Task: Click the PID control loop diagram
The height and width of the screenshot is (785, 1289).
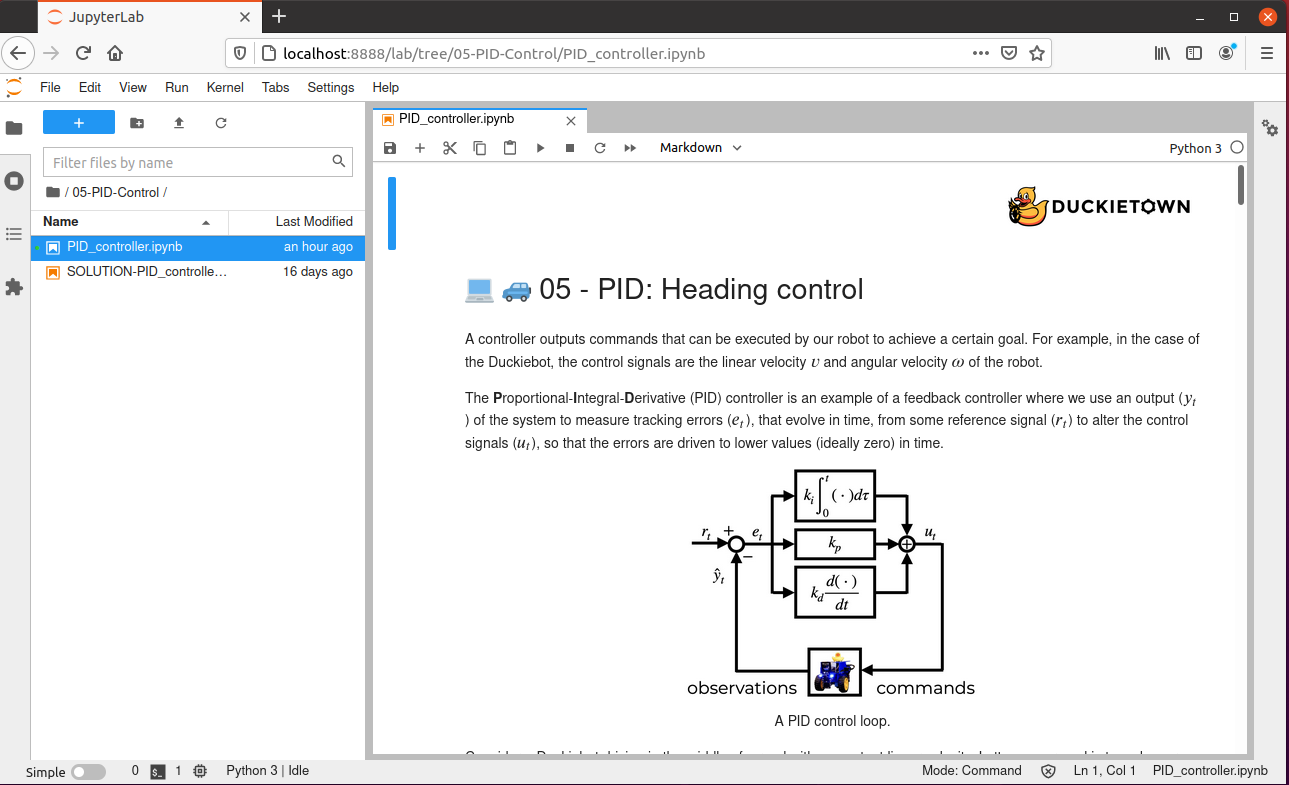Action: click(x=830, y=583)
